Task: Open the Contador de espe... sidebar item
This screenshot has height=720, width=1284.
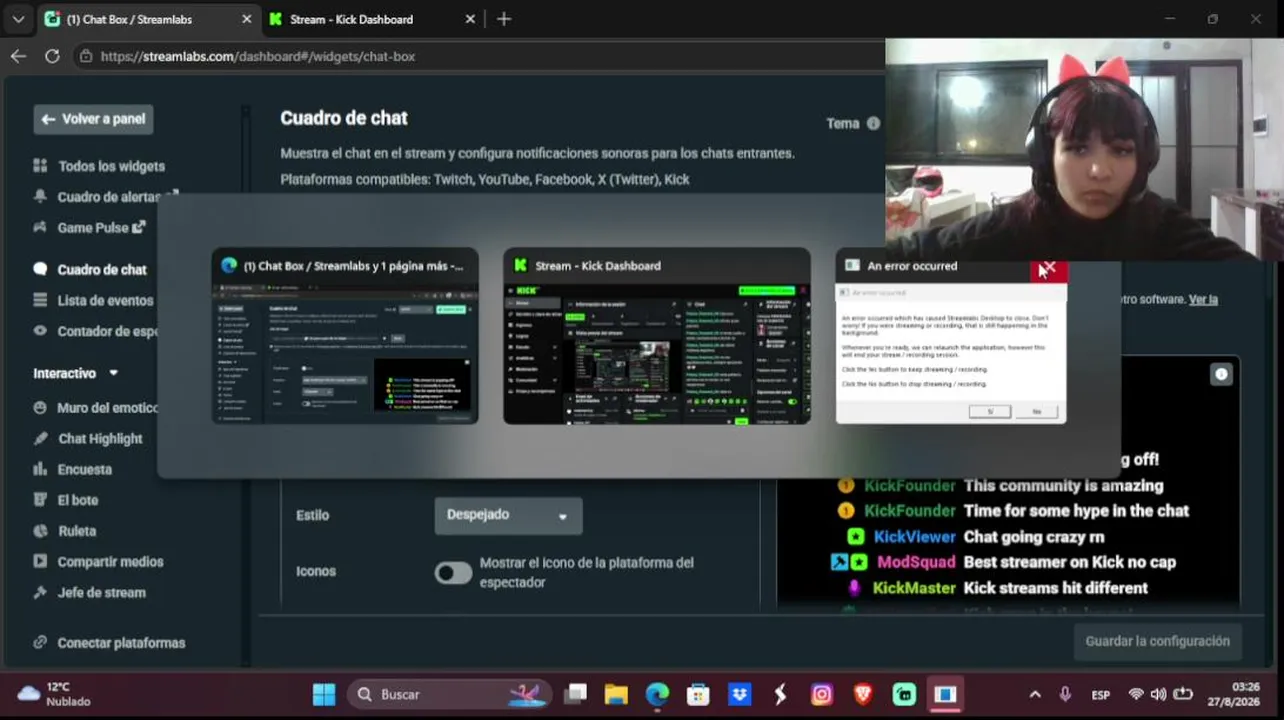Action: [x=97, y=331]
